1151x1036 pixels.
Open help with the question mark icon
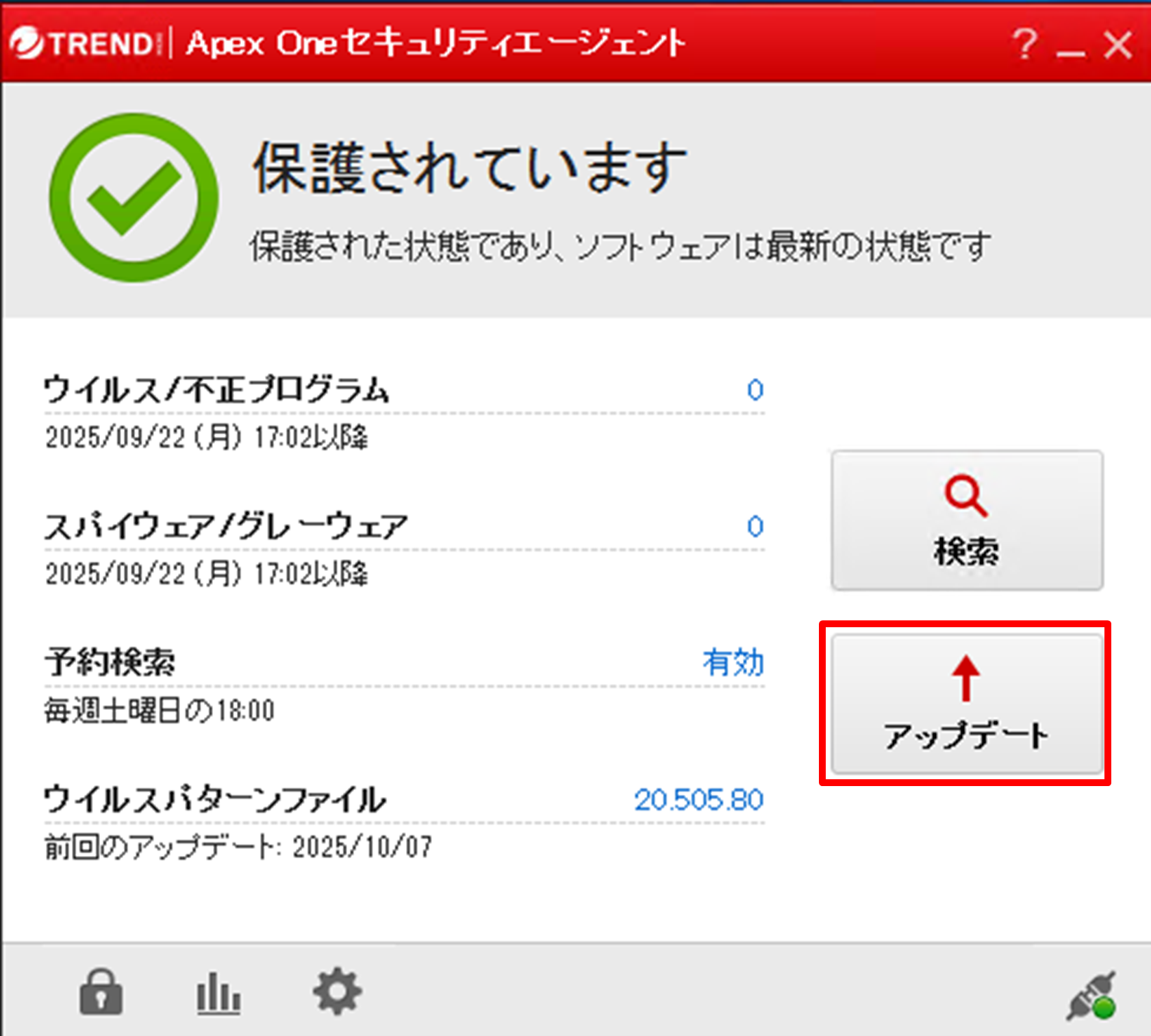click(x=1024, y=45)
